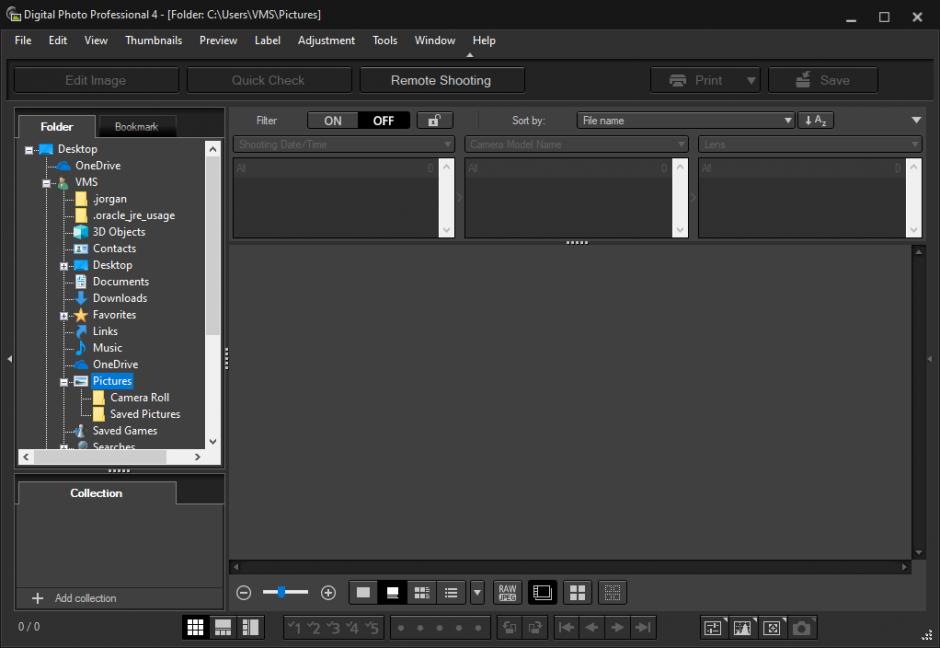Open the navigator palette icon
Screen dimensions: 940x648
pos(772,628)
